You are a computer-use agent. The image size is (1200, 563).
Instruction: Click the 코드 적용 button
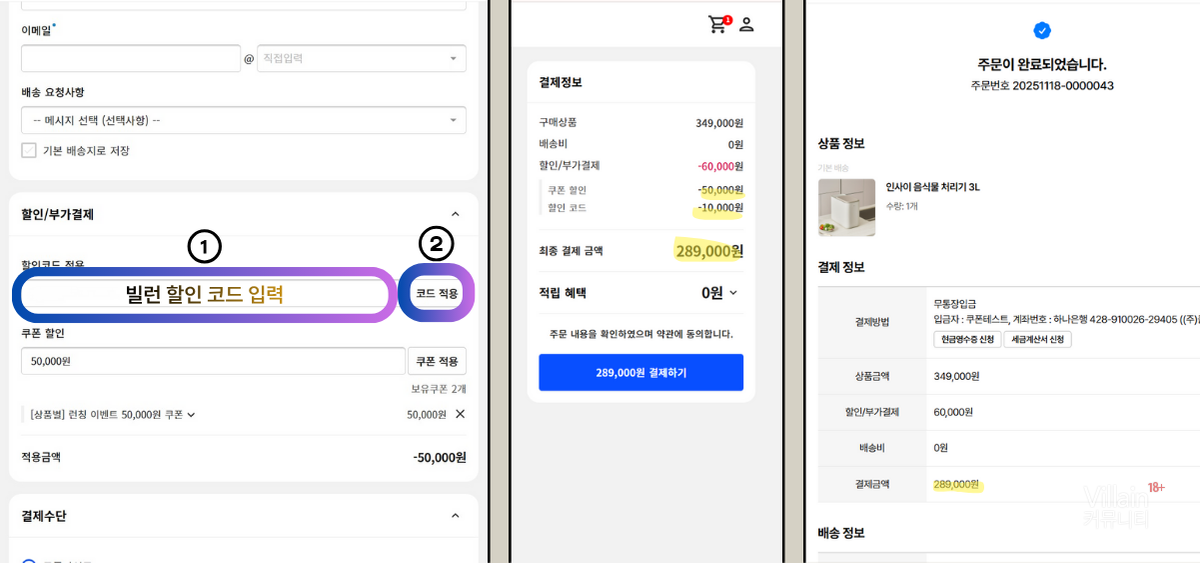point(436,294)
